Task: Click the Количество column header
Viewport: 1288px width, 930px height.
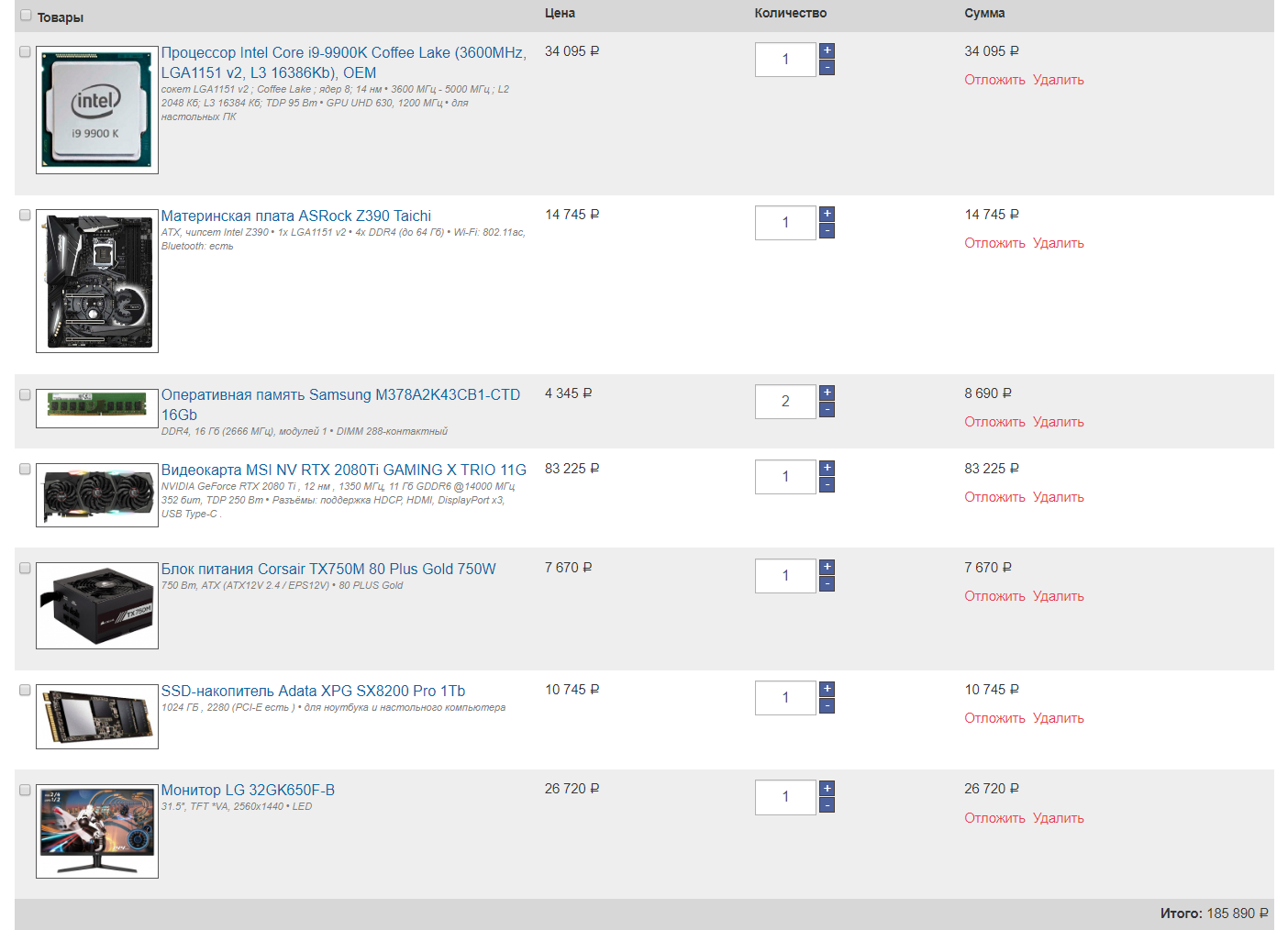Action: [790, 13]
